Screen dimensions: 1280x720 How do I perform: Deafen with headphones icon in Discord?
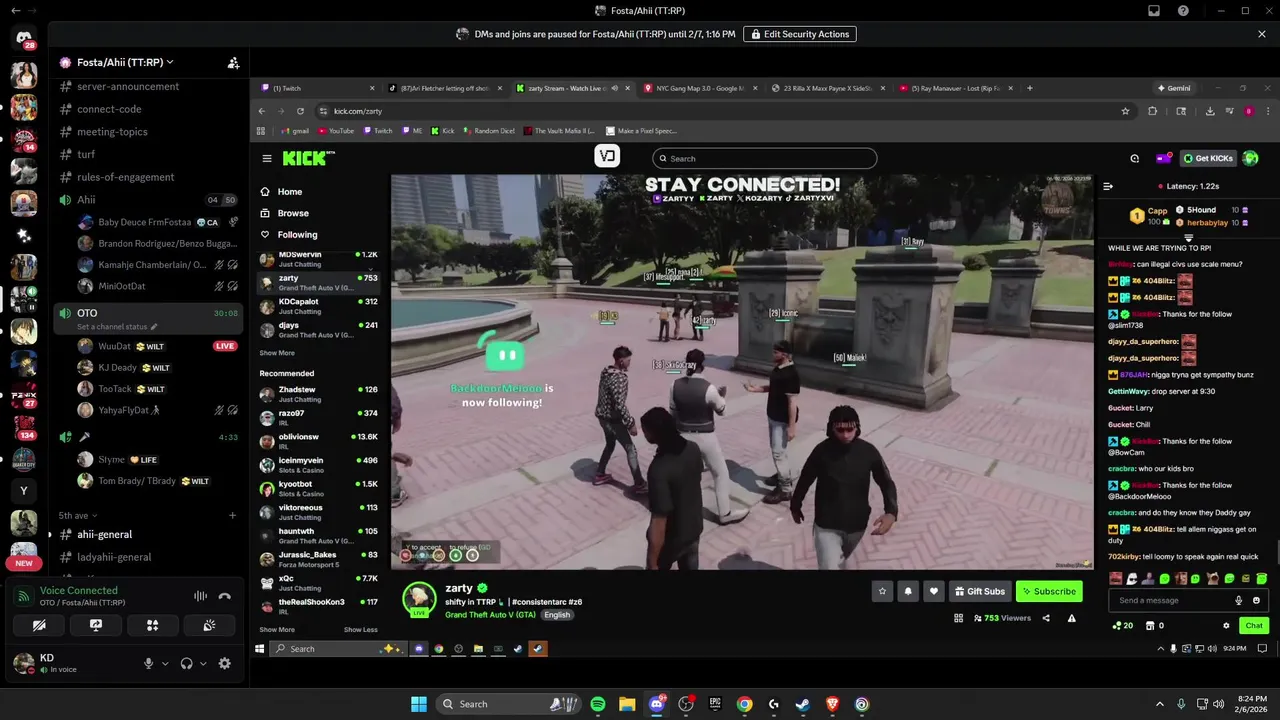point(186,663)
